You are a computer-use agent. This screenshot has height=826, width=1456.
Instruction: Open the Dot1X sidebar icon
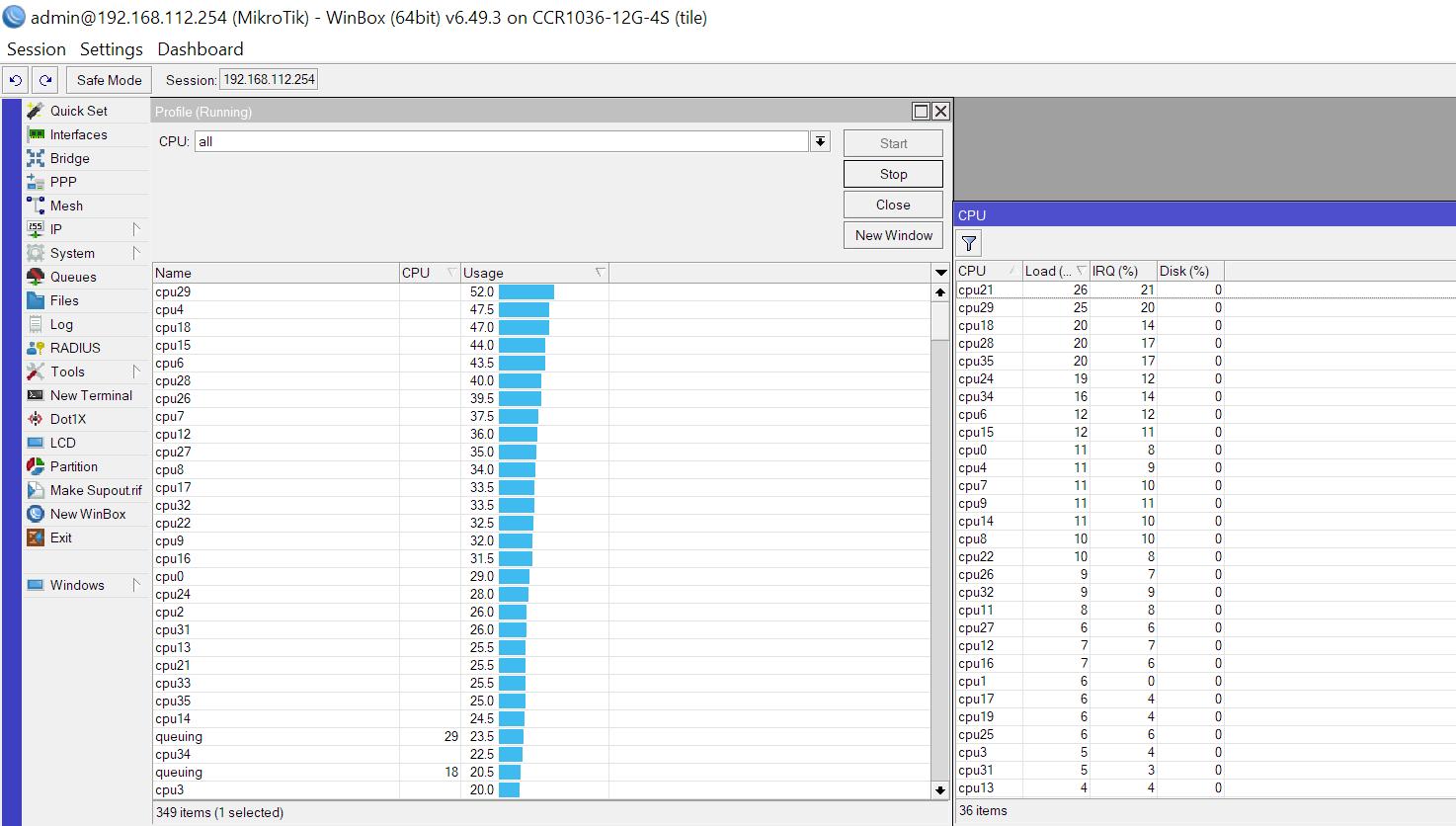click(36, 419)
